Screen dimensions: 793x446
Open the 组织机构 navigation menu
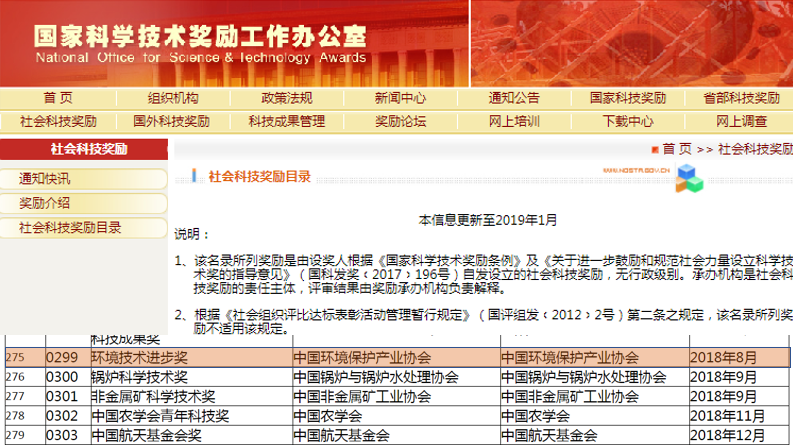click(x=173, y=98)
